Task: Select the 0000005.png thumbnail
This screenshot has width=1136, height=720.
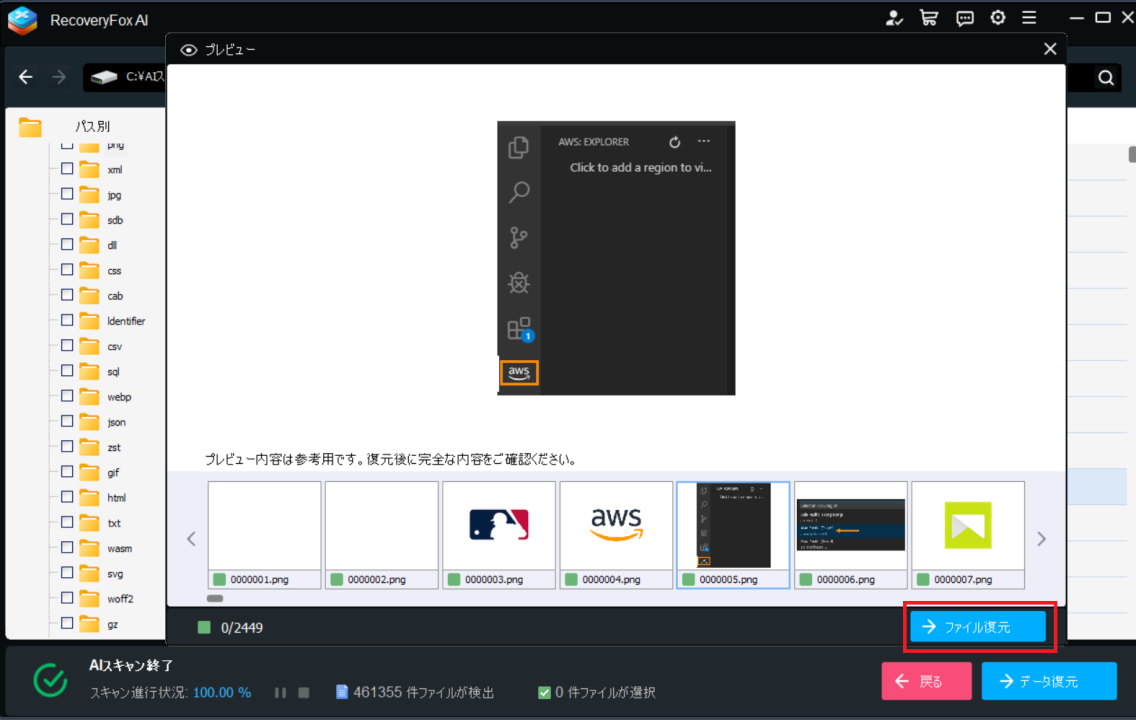Action: click(x=733, y=535)
